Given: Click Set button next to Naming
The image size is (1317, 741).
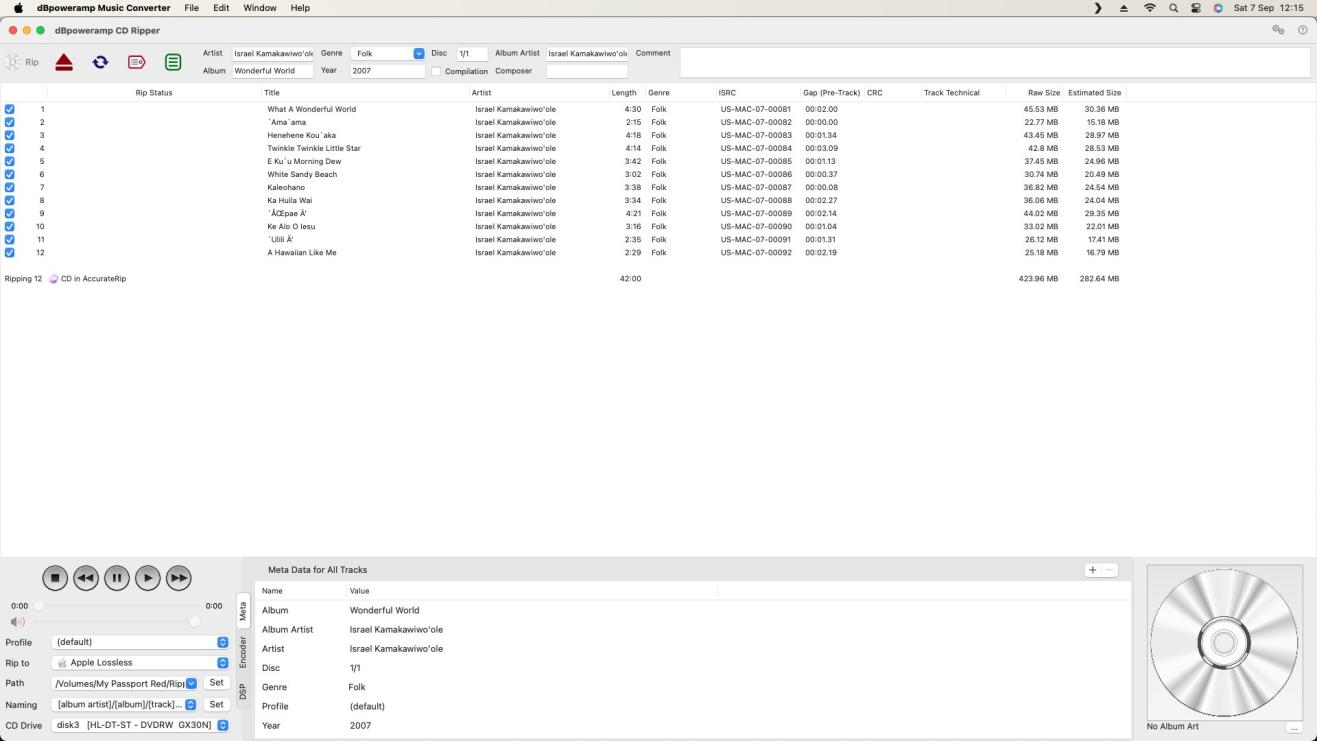Looking at the screenshot, I should click(216, 704).
